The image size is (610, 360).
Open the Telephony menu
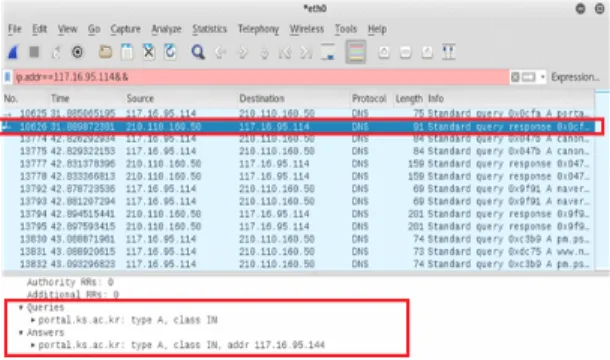point(258,29)
